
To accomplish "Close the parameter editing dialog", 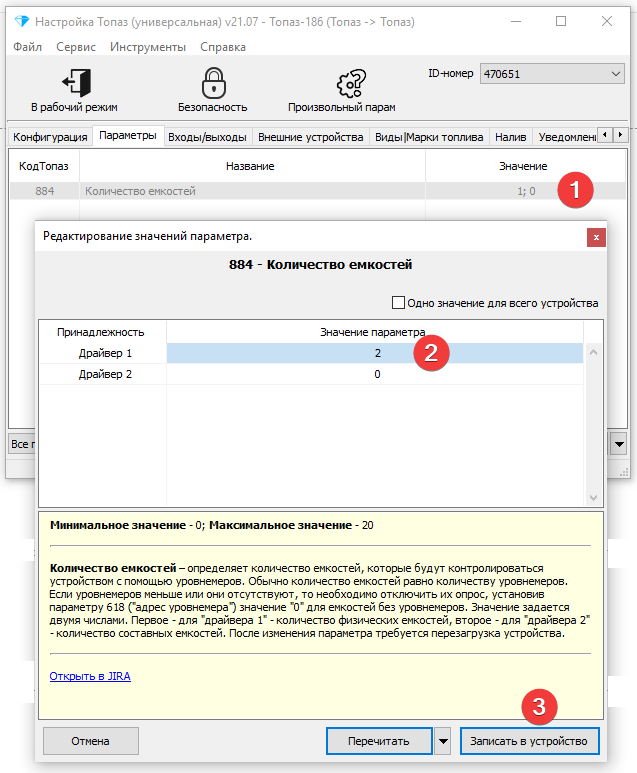I will [x=596, y=238].
